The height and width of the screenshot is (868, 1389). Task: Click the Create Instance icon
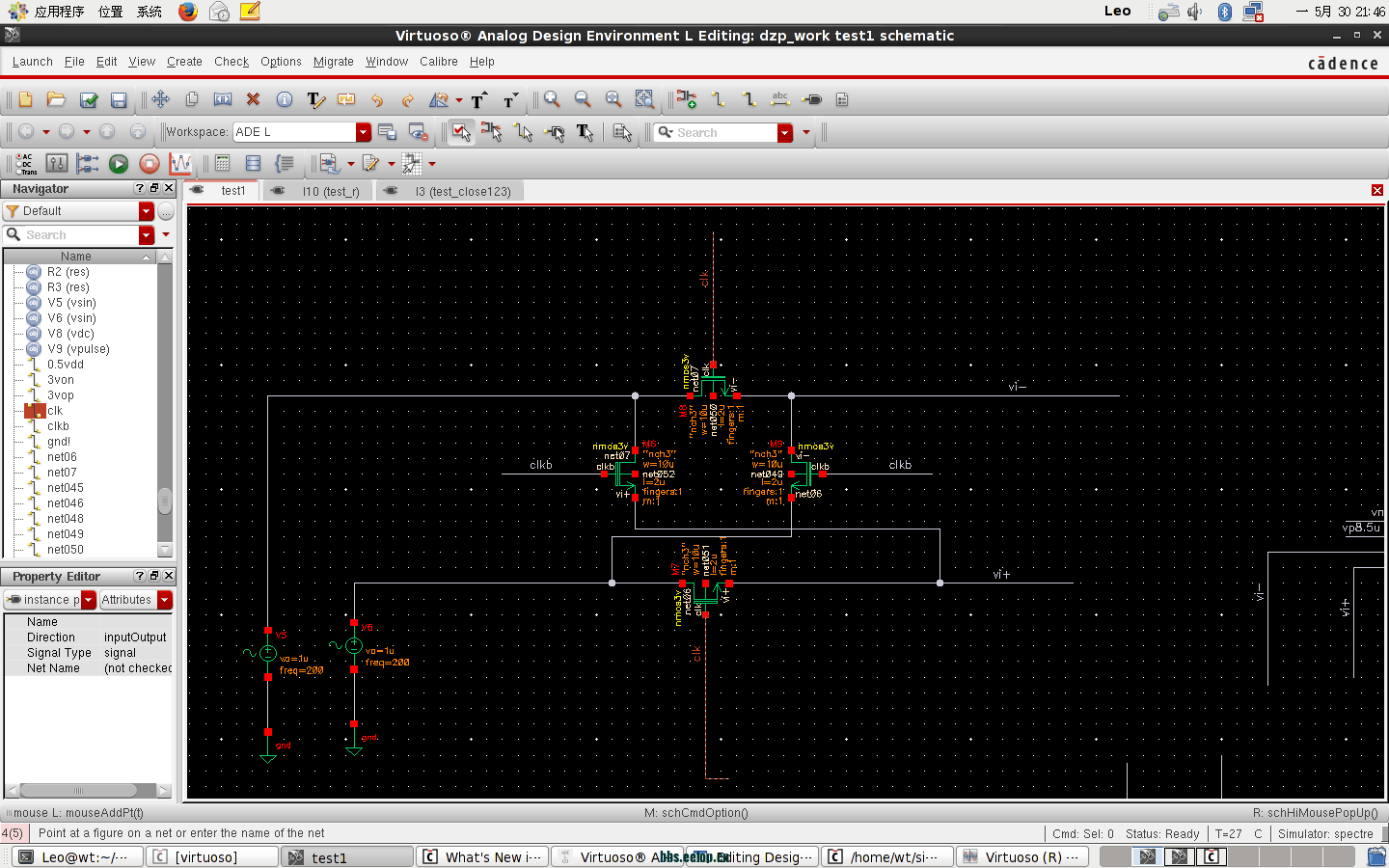[687, 99]
